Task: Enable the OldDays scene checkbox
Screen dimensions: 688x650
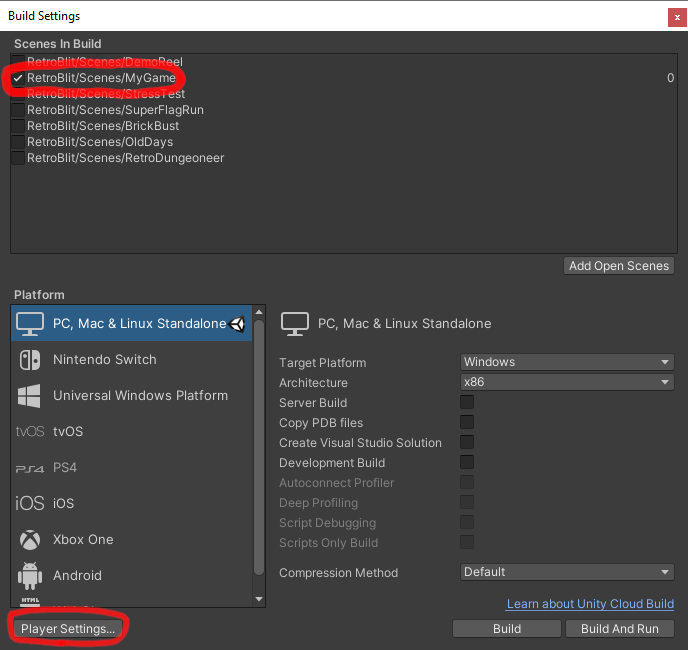Action: coord(18,142)
